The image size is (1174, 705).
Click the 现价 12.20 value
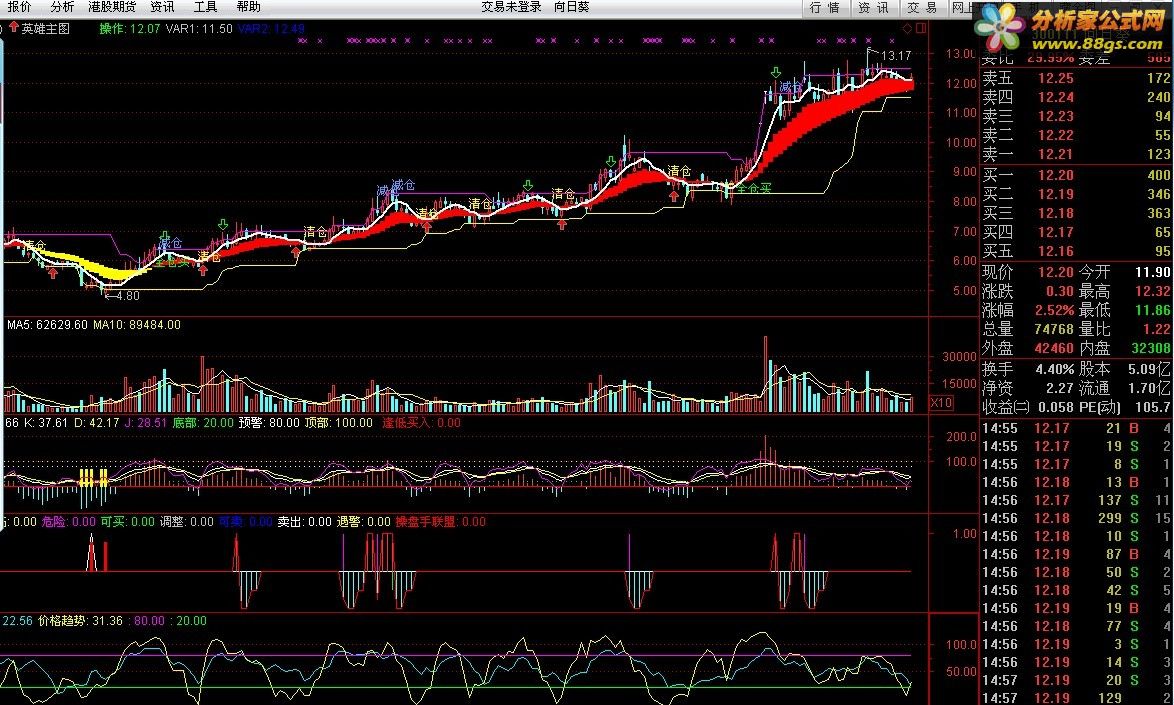(1056, 272)
